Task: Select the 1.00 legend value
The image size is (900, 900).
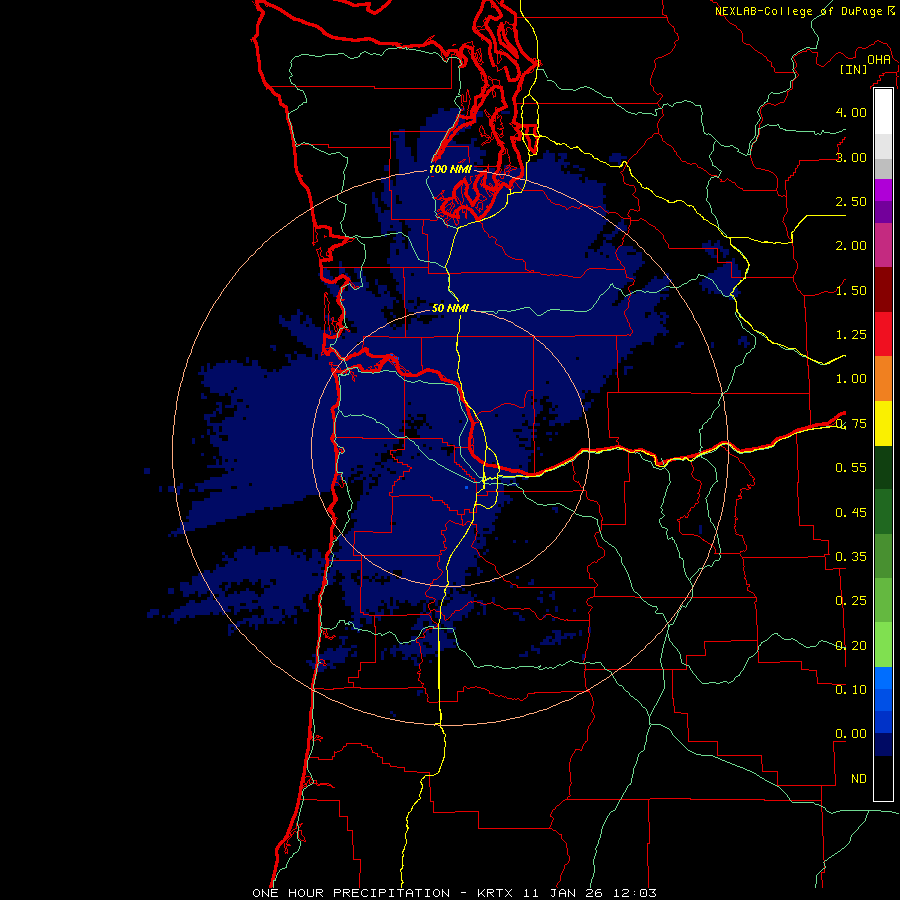Action: click(x=851, y=379)
